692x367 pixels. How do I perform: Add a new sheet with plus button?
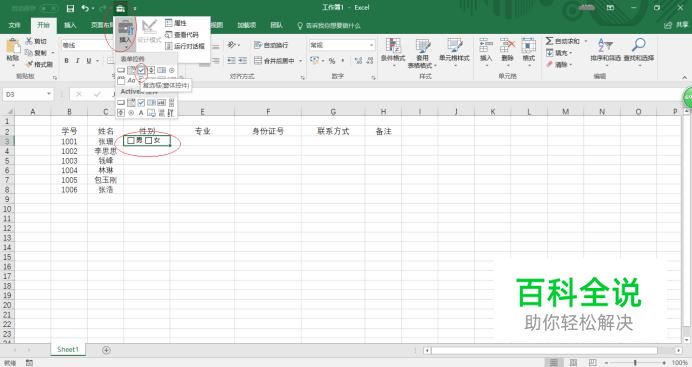pos(106,350)
